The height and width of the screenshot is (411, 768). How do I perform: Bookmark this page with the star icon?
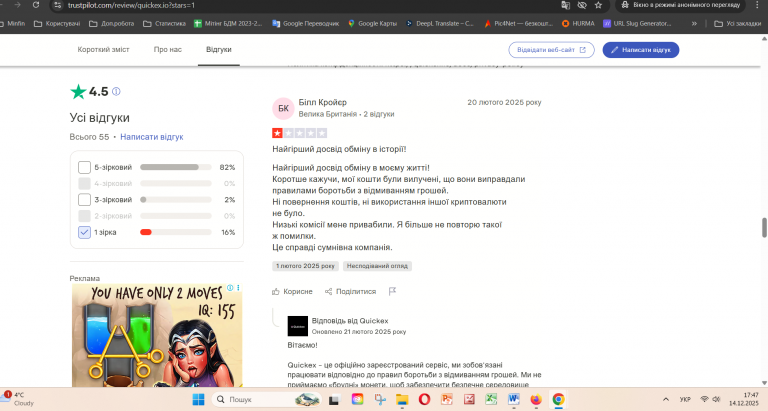point(598,5)
